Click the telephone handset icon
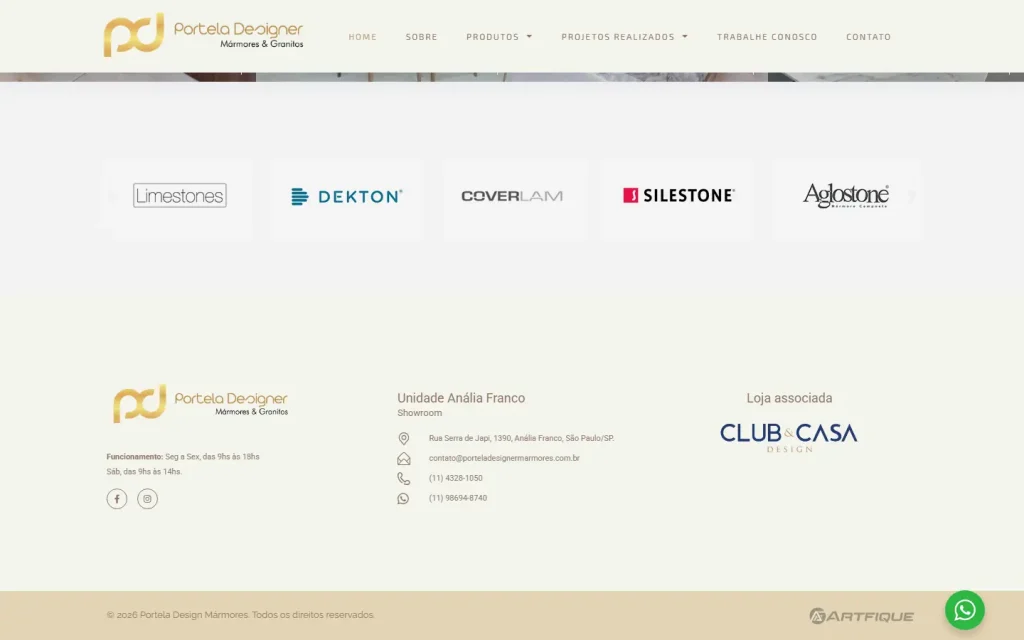Screen dimensions: 1024x640 [404, 479]
